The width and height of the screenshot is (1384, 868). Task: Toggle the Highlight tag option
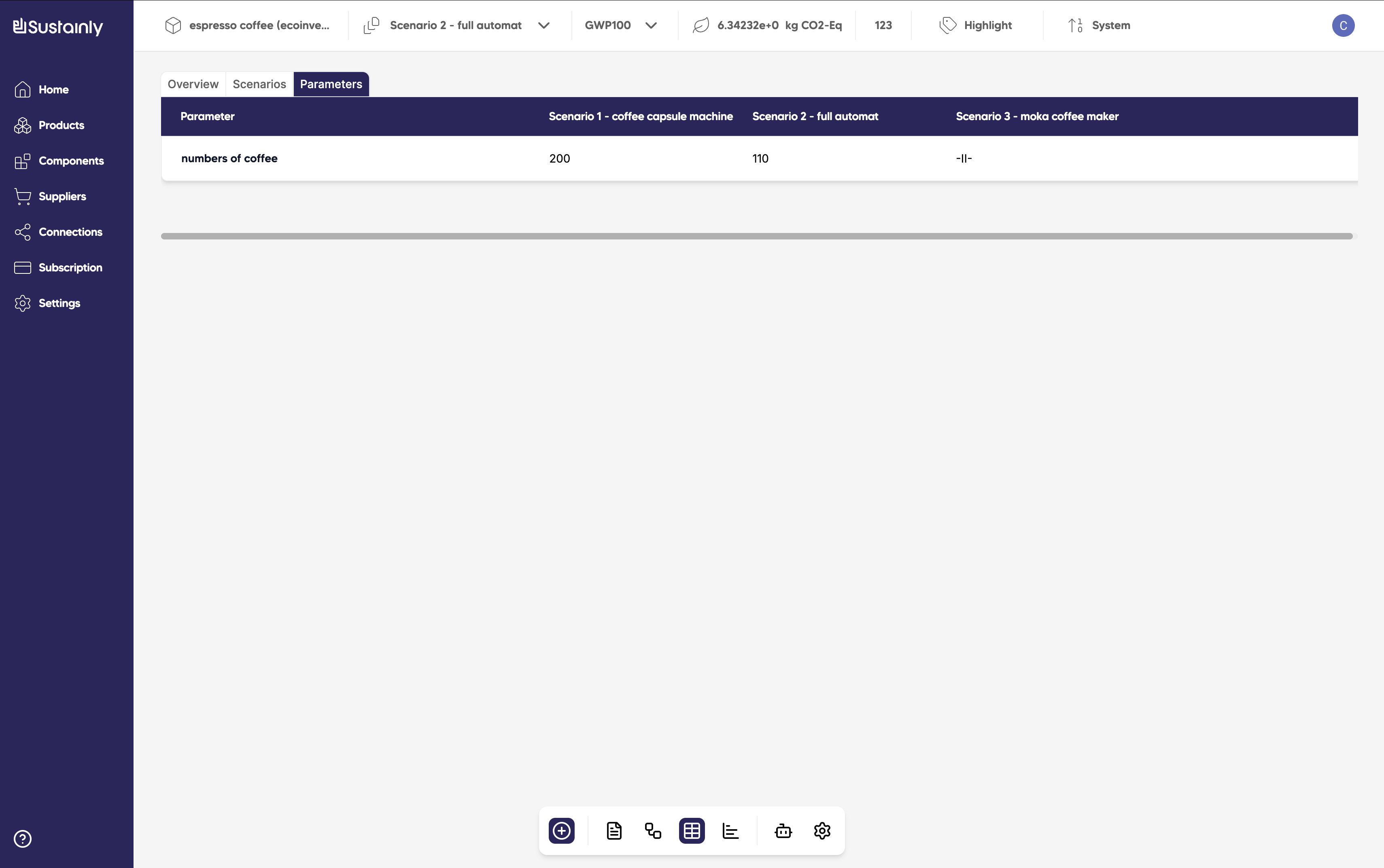click(976, 25)
